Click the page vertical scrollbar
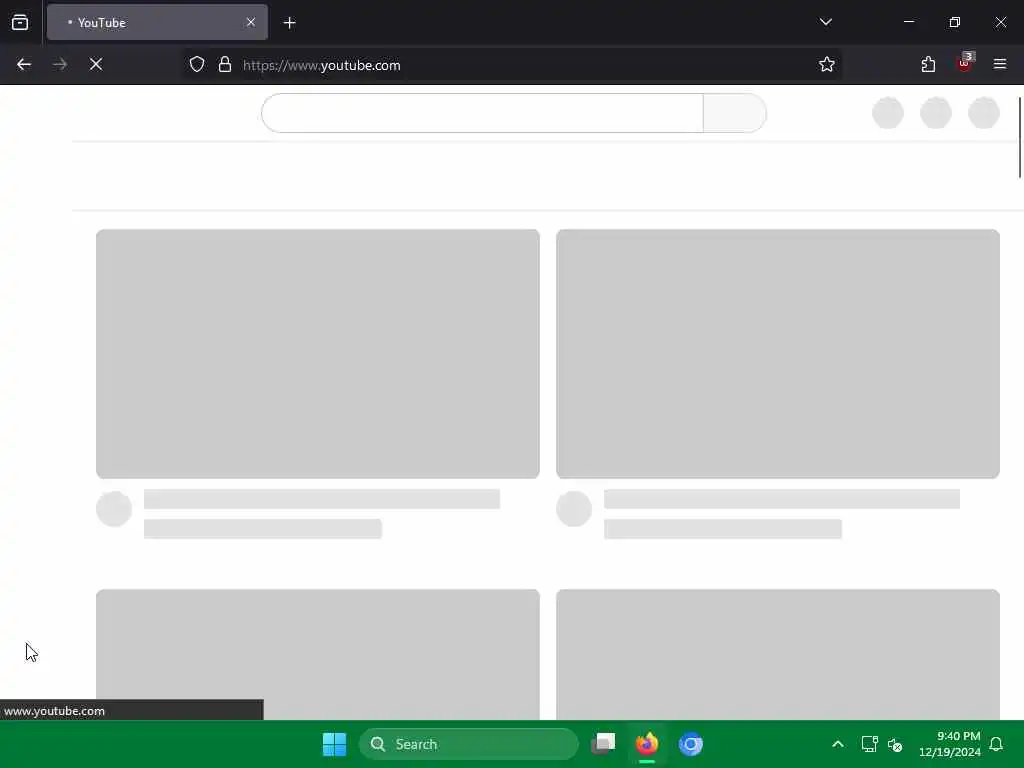The height and width of the screenshot is (768, 1024). 1019,137
